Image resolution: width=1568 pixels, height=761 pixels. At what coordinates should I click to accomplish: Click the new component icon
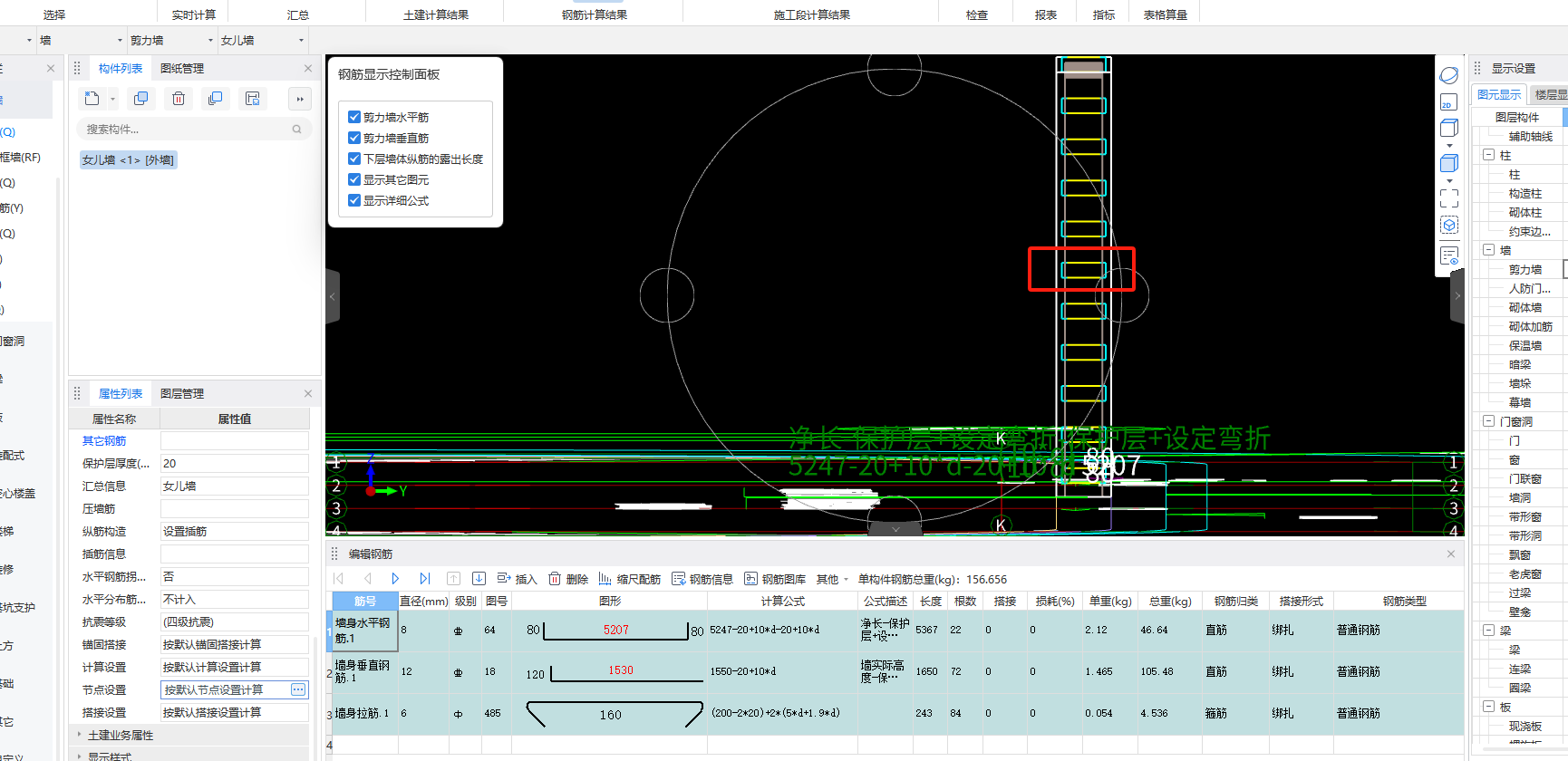(92, 99)
